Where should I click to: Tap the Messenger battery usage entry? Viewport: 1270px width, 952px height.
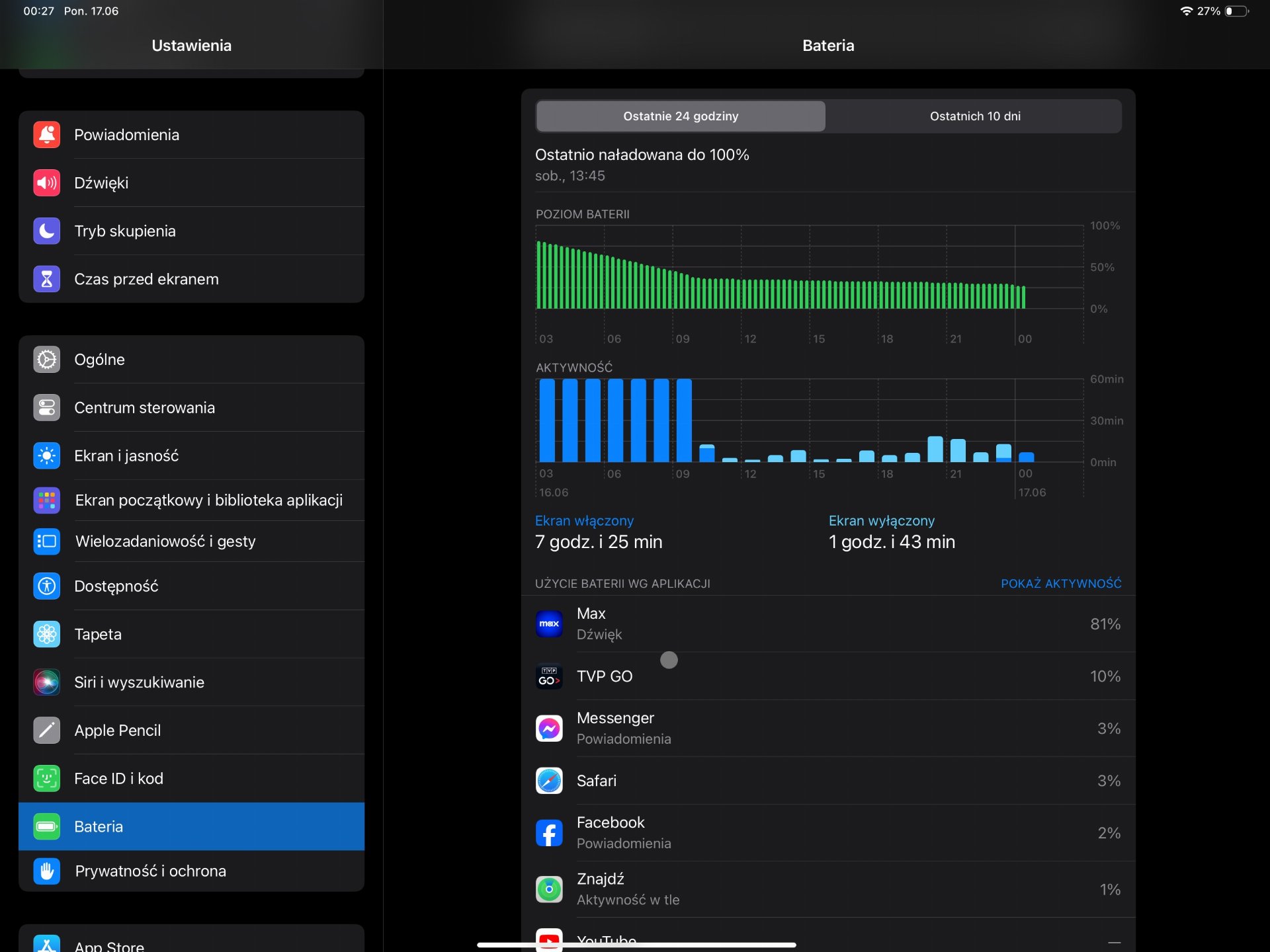point(827,729)
